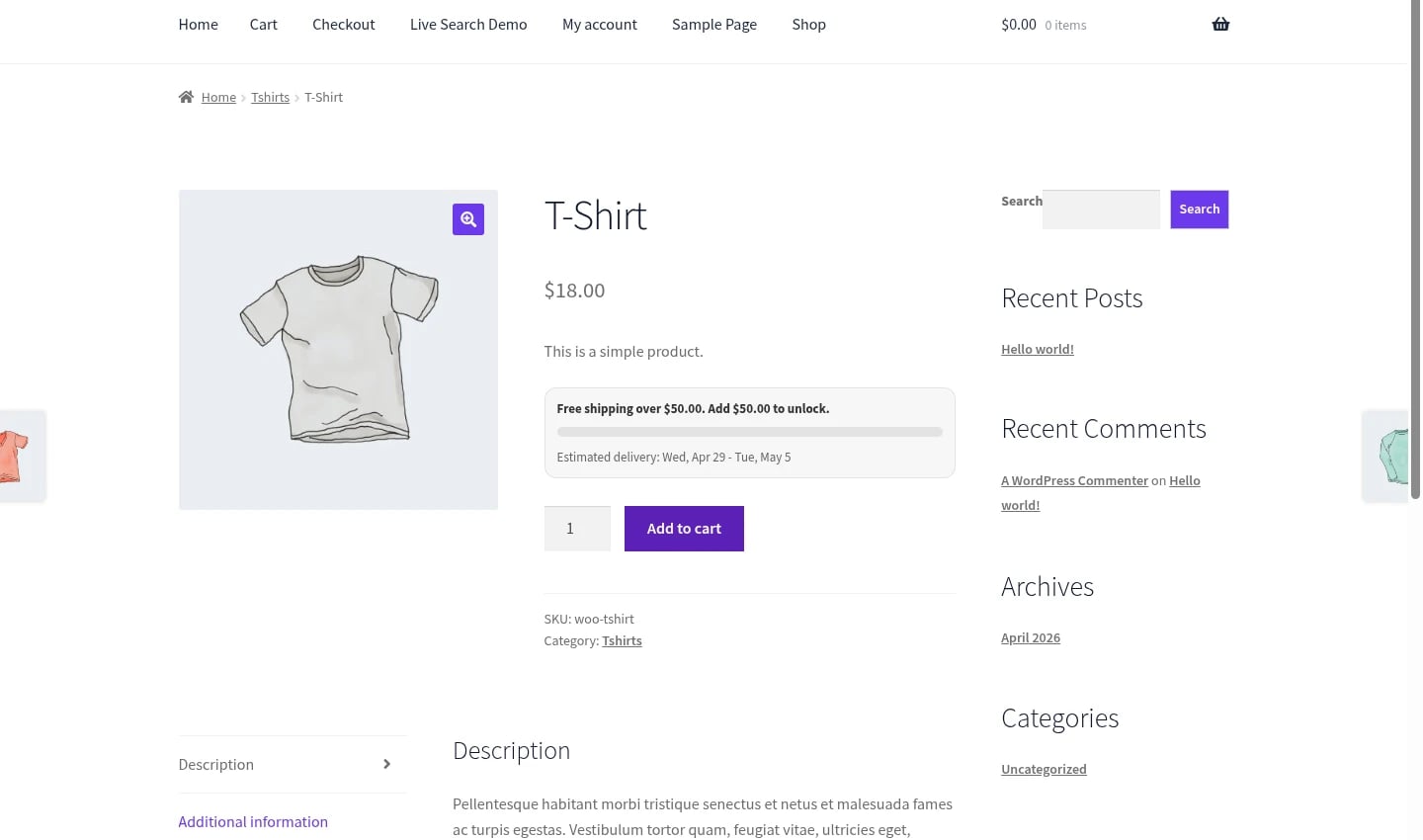Open the Hello world! recent post
1423x840 pixels.
1038,349
